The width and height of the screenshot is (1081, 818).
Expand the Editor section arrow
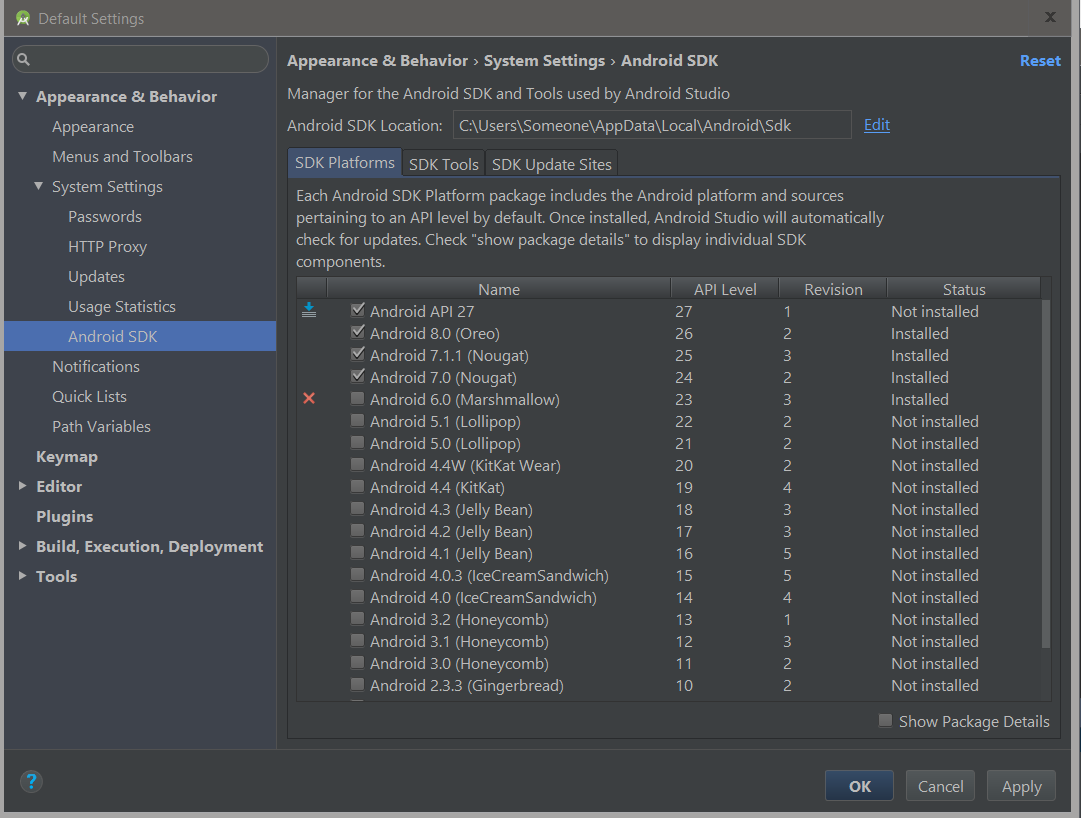pos(23,486)
